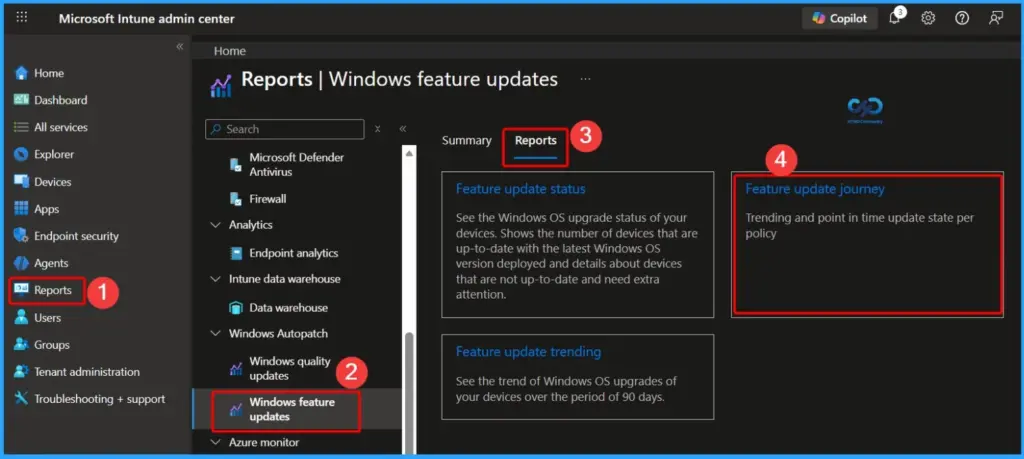
Task: Open the feedback person icon
Action: point(995,18)
